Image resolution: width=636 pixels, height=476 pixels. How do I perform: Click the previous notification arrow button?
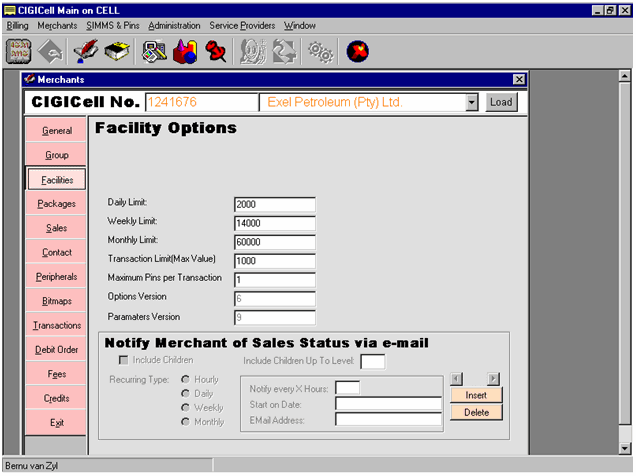click(456, 379)
